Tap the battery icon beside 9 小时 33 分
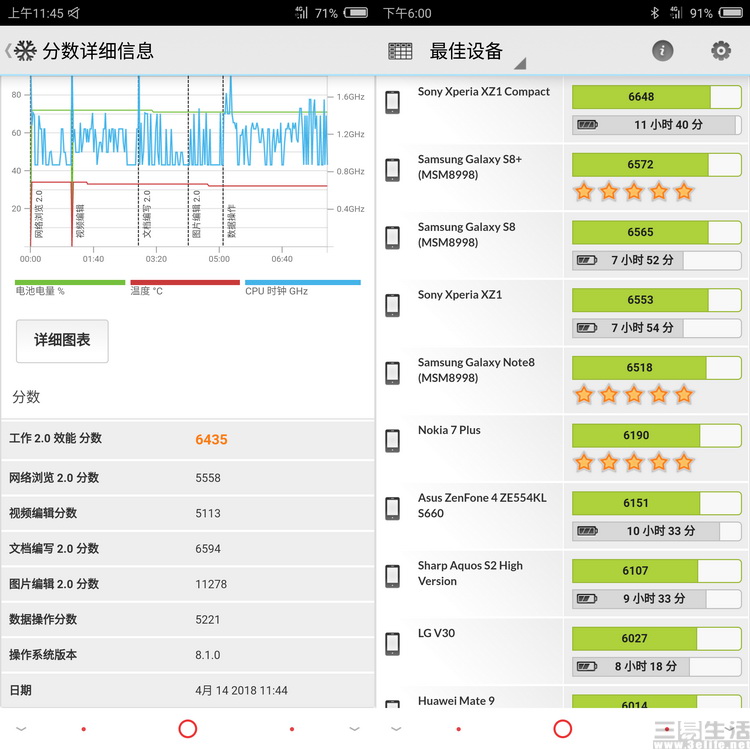 click(587, 599)
